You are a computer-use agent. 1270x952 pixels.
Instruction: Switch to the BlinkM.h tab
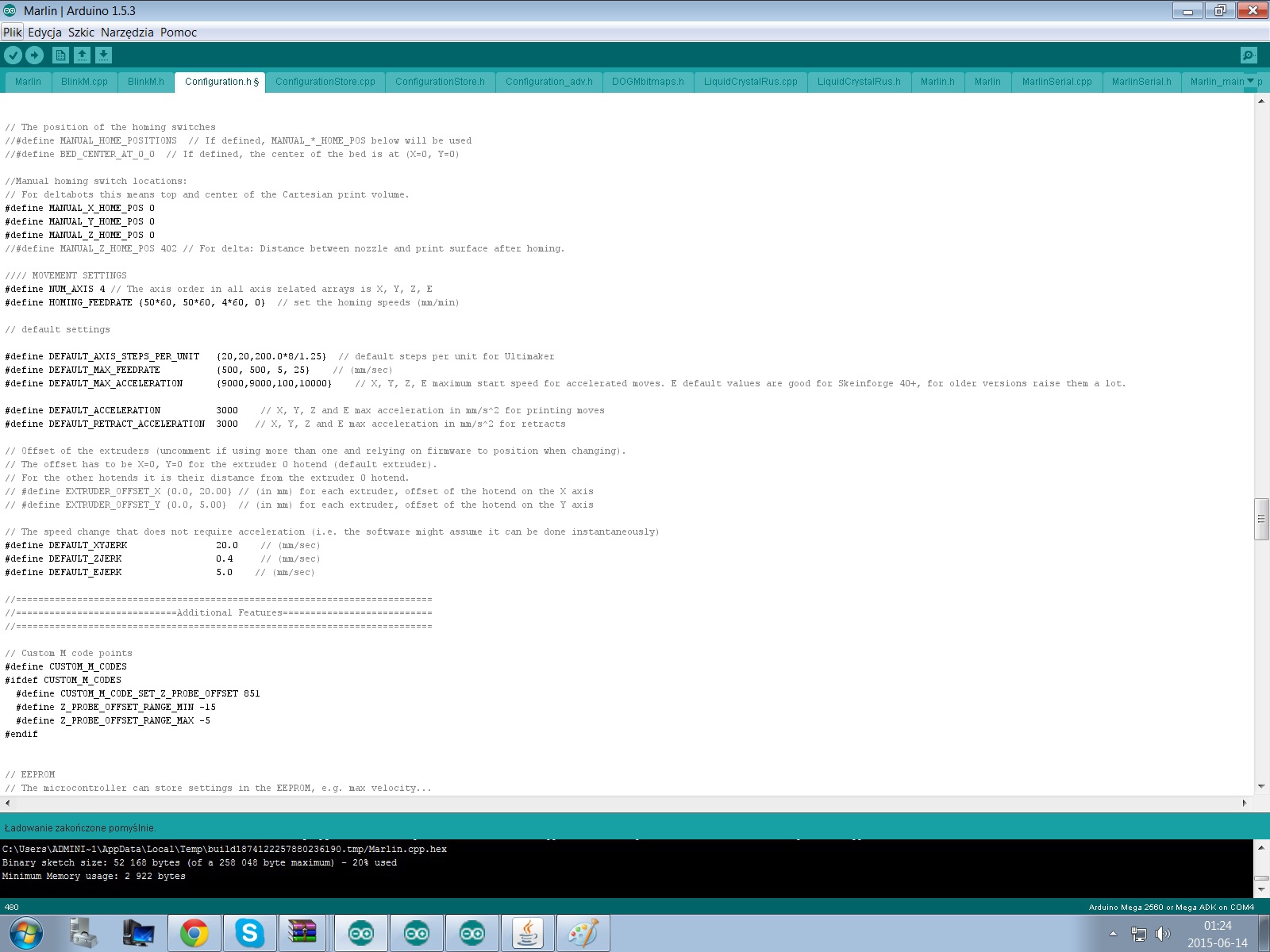click(x=146, y=82)
